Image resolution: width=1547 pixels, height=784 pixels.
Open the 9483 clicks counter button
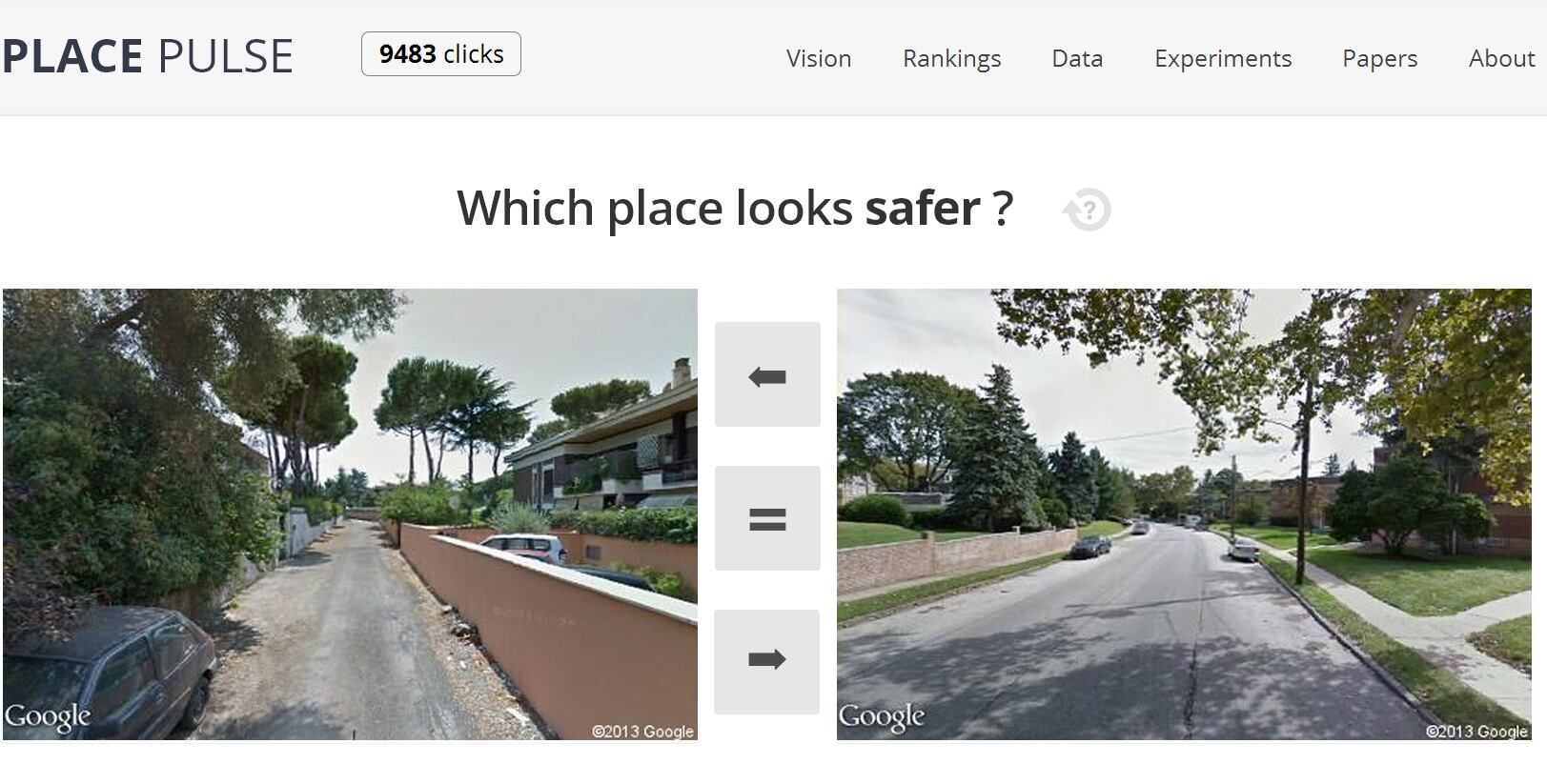[x=441, y=53]
